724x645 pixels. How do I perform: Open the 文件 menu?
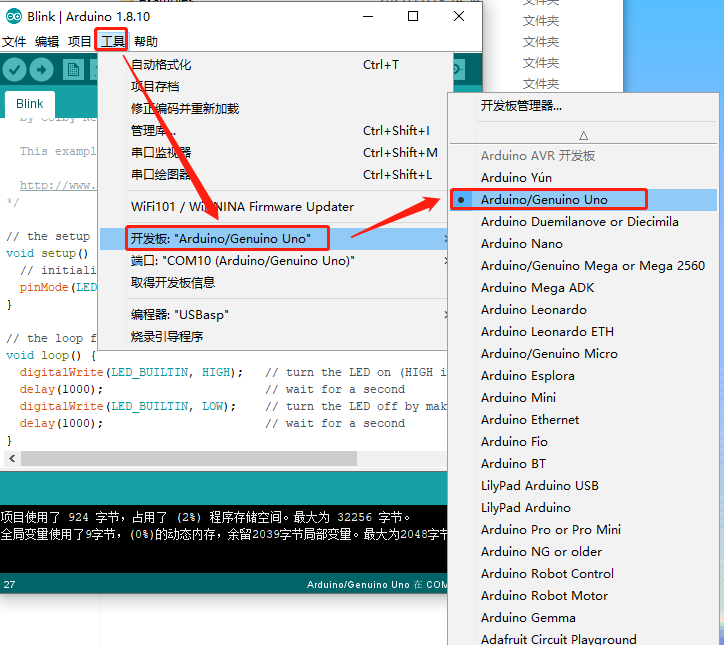(x=14, y=42)
